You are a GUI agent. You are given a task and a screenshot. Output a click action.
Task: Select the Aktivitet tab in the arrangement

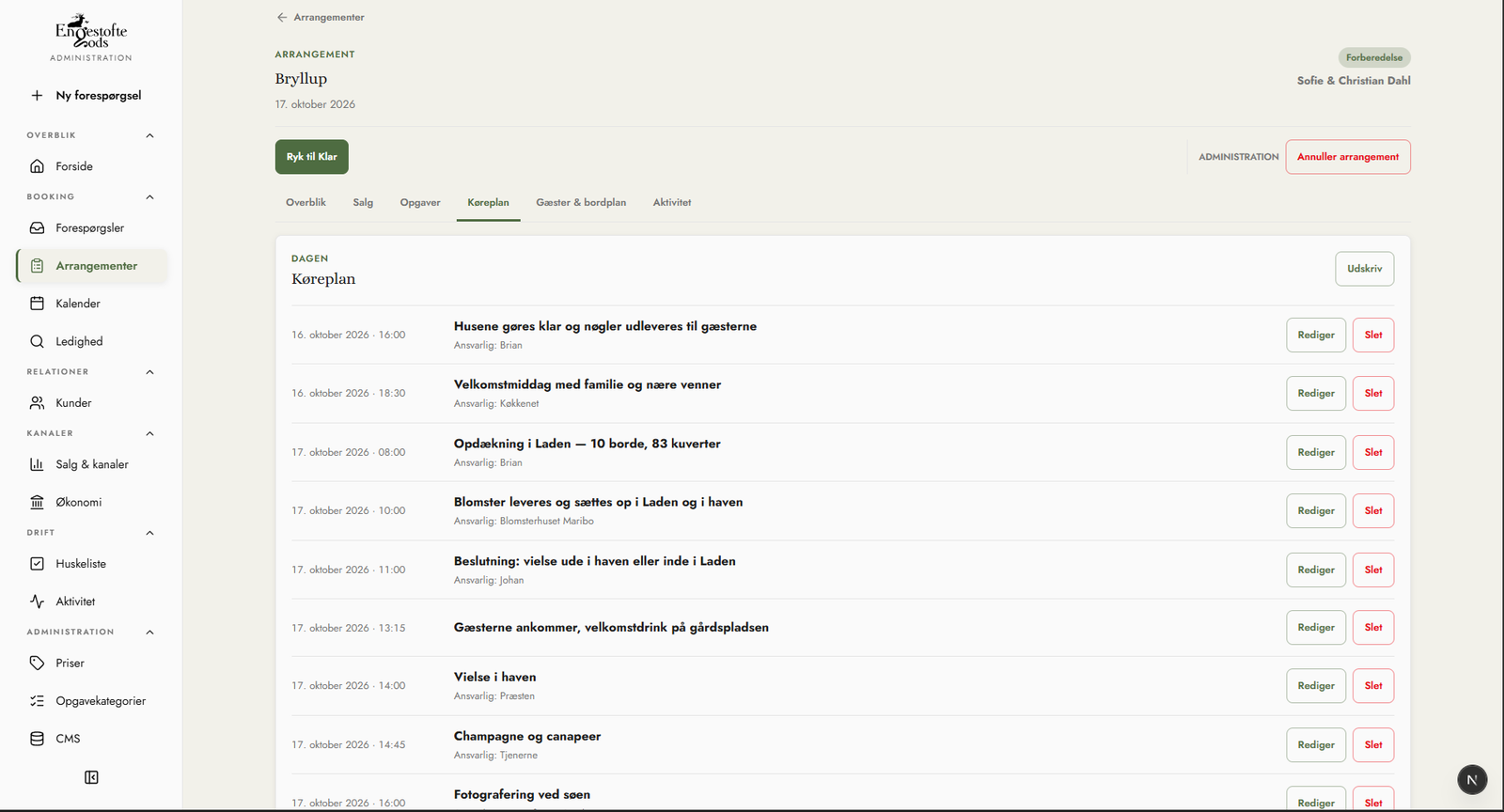tap(672, 202)
